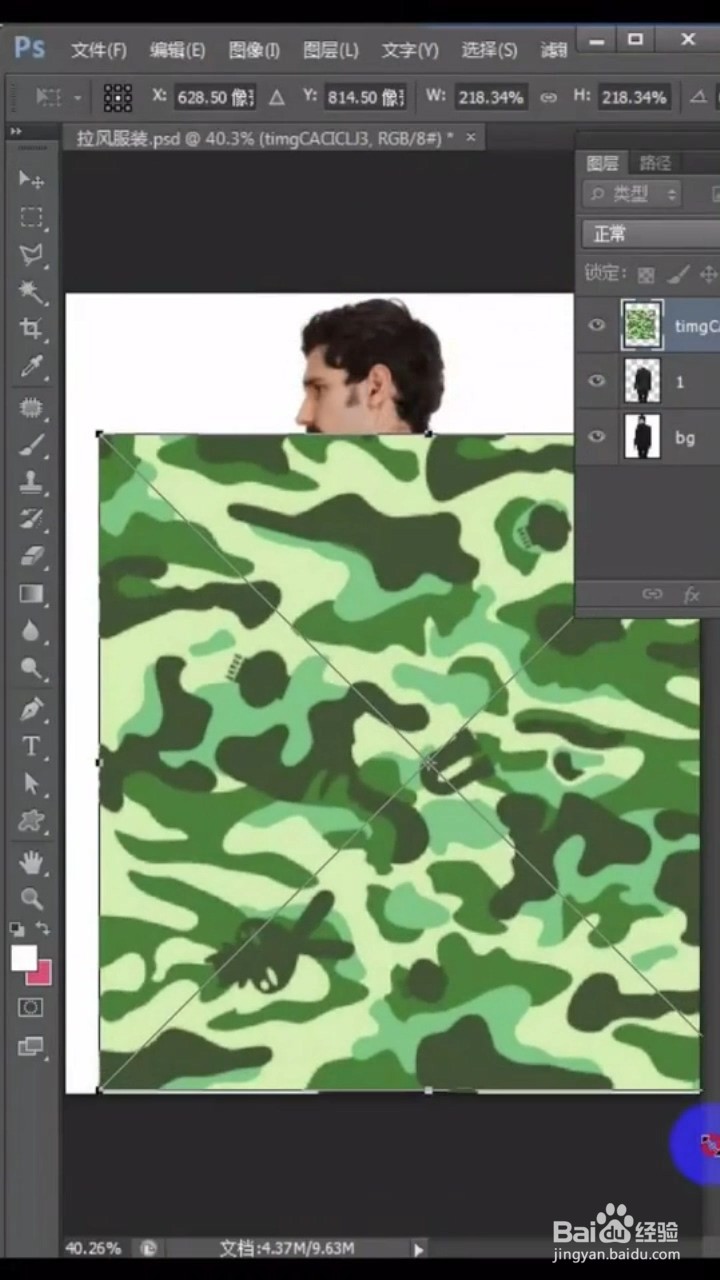Lock image pixels with brush icon

pyautogui.click(x=677, y=273)
